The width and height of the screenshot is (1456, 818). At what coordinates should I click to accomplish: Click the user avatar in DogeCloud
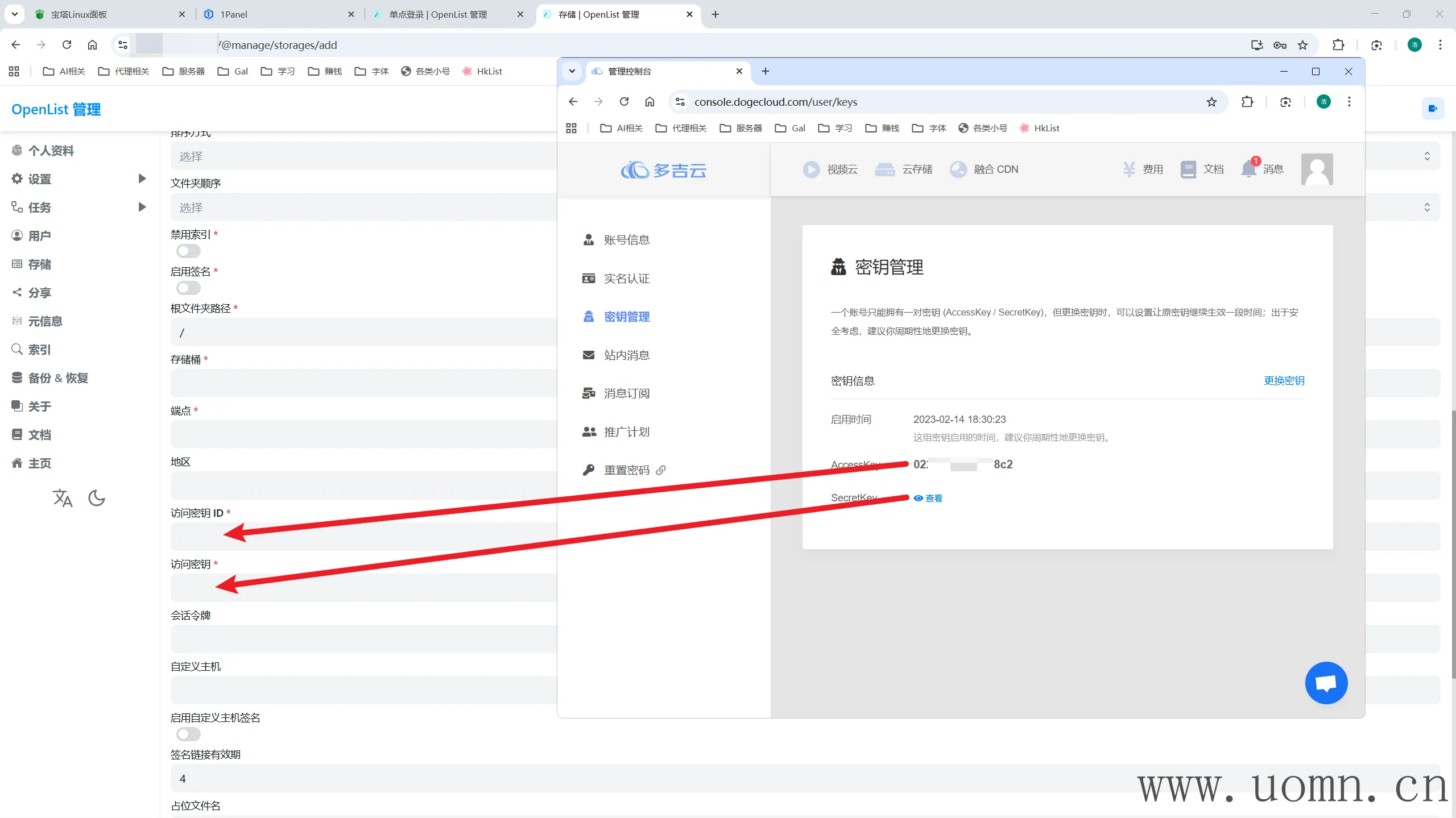tap(1317, 169)
